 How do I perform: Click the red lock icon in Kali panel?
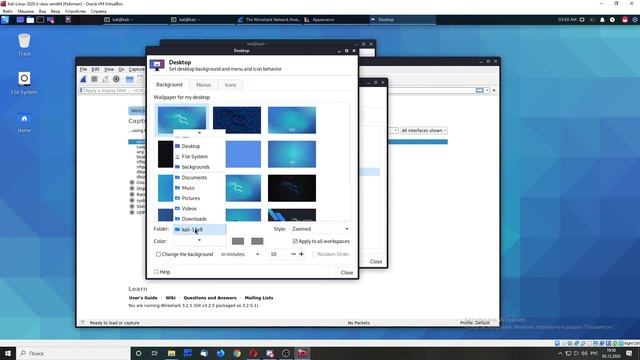click(624, 20)
